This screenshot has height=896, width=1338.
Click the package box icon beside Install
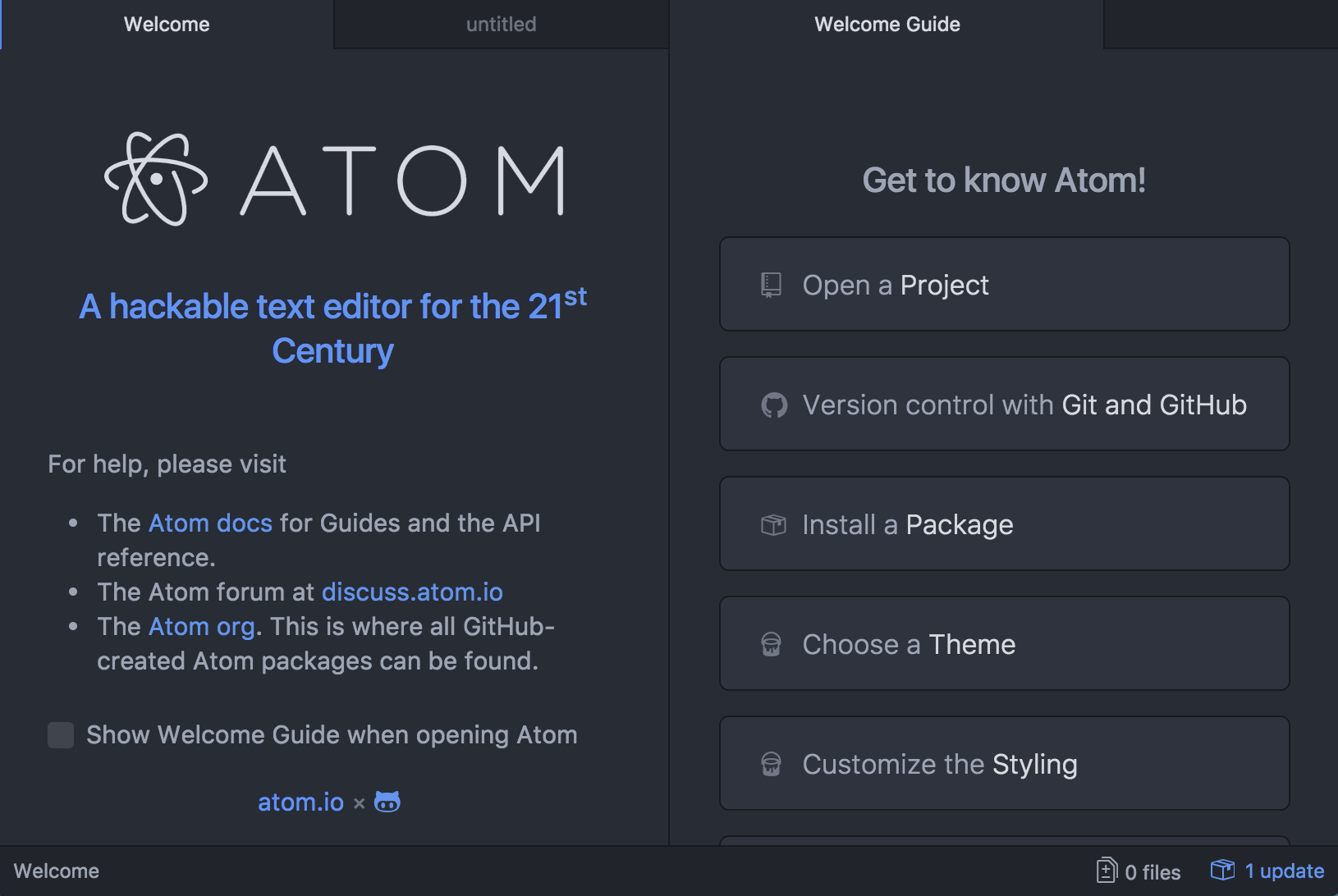tap(773, 524)
